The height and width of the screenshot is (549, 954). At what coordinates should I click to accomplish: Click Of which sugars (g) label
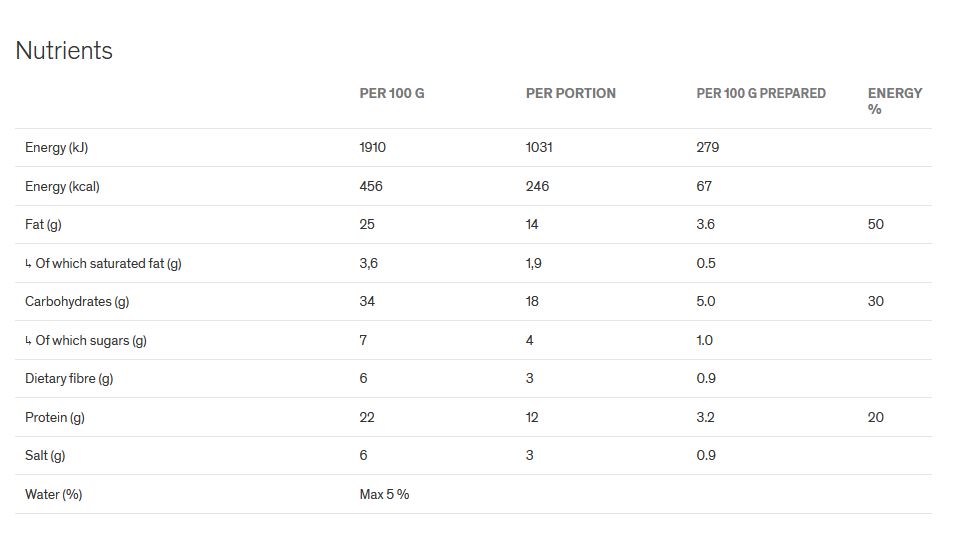(90, 341)
